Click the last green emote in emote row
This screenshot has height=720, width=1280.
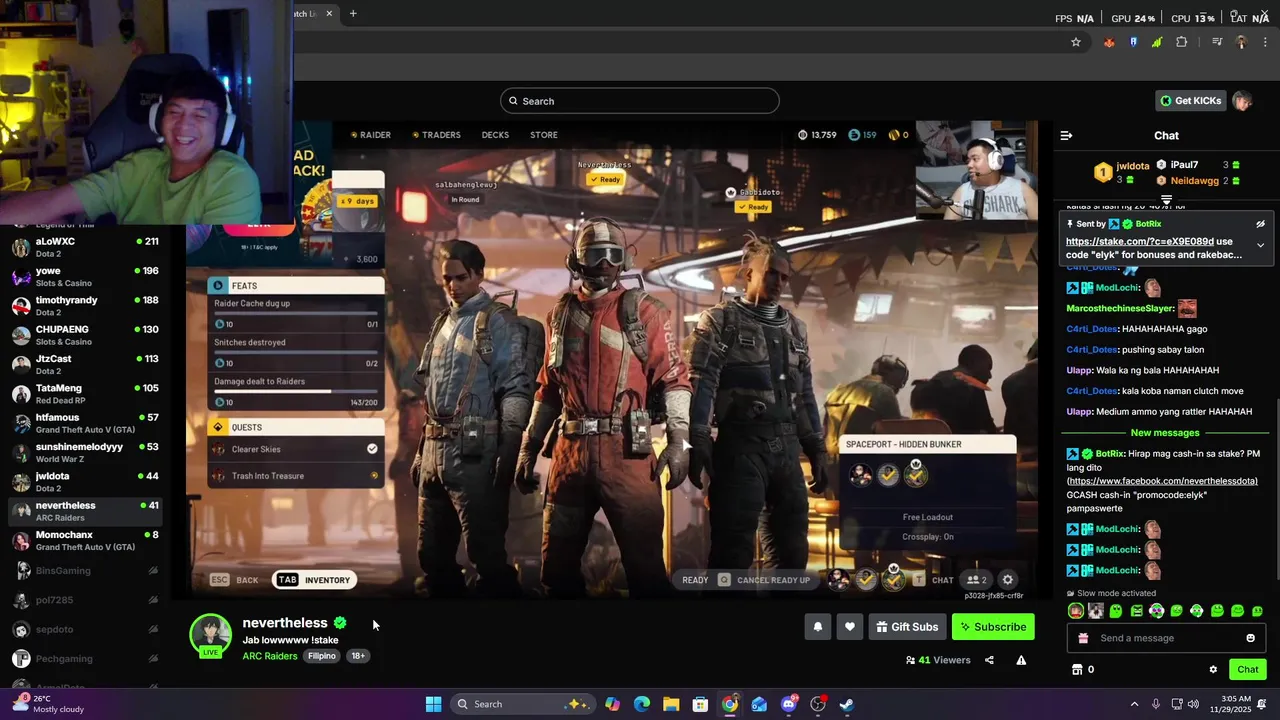pos(1257,611)
